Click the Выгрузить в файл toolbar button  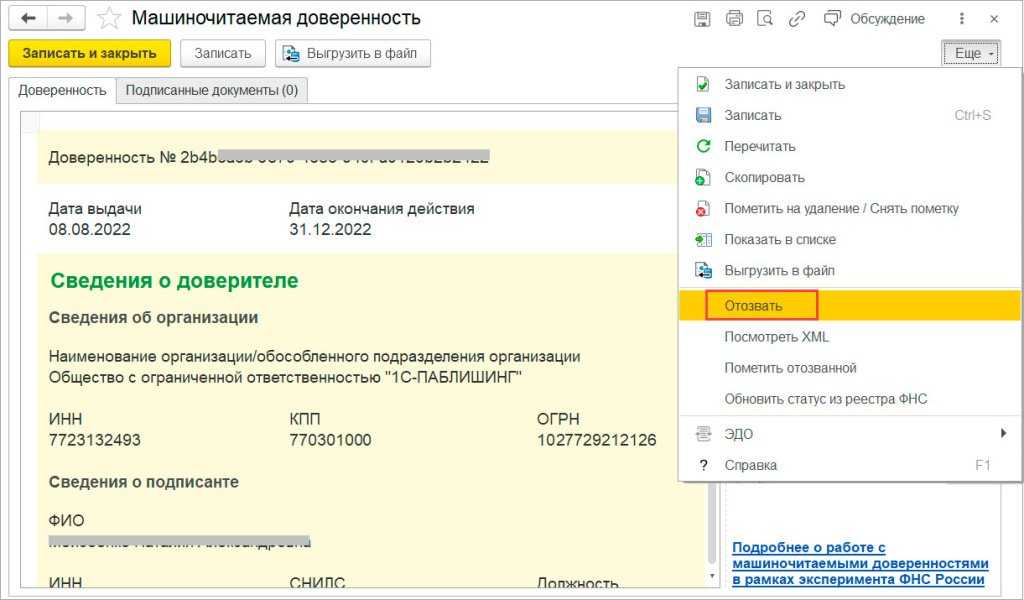353,53
